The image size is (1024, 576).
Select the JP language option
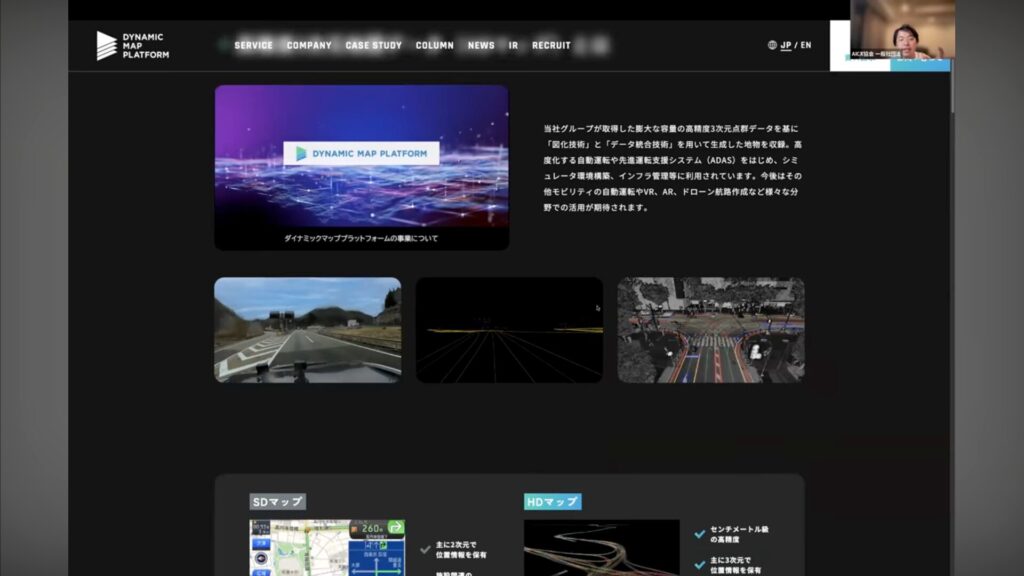786,45
